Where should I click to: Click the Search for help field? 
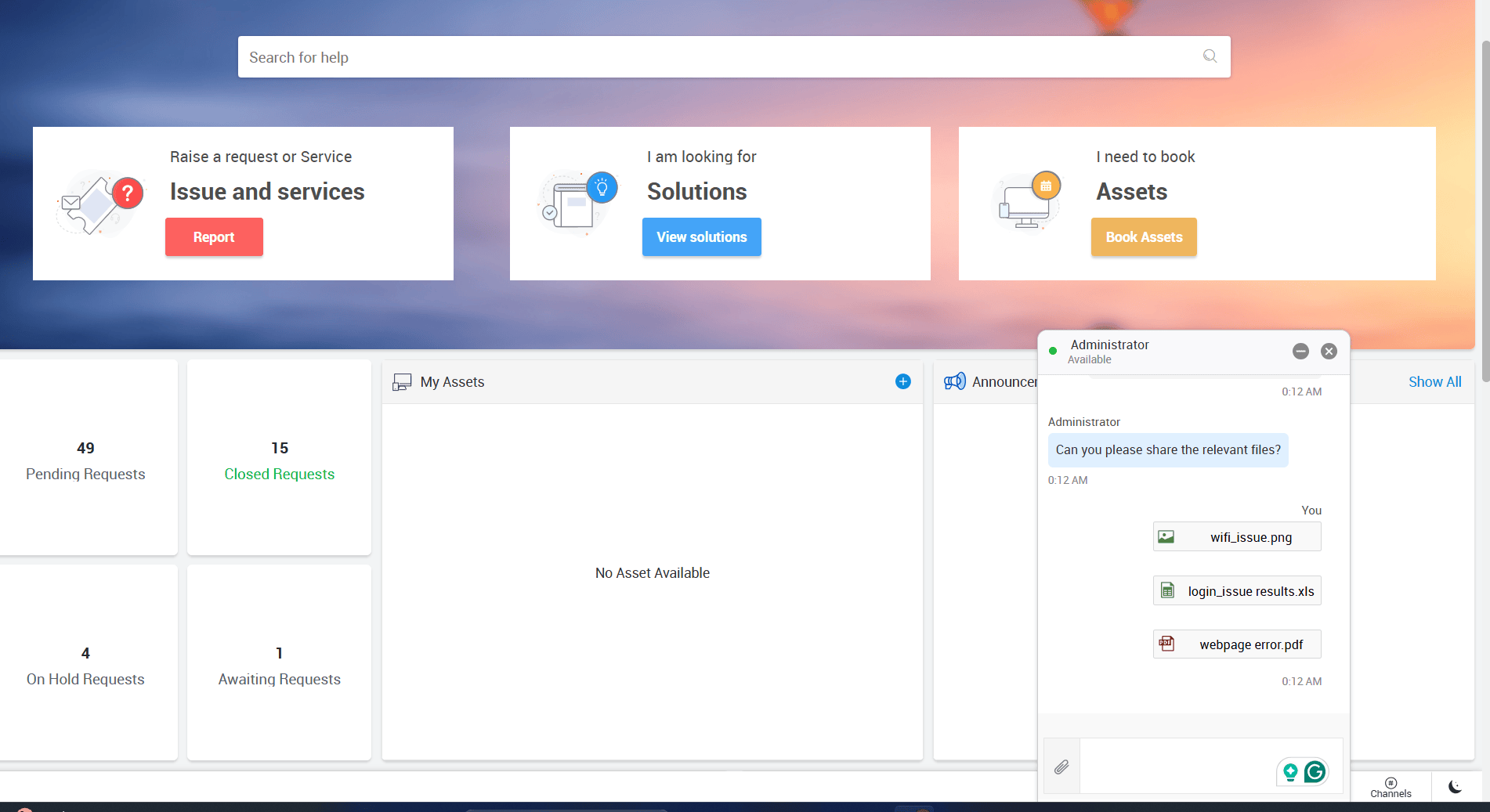click(x=705, y=56)
